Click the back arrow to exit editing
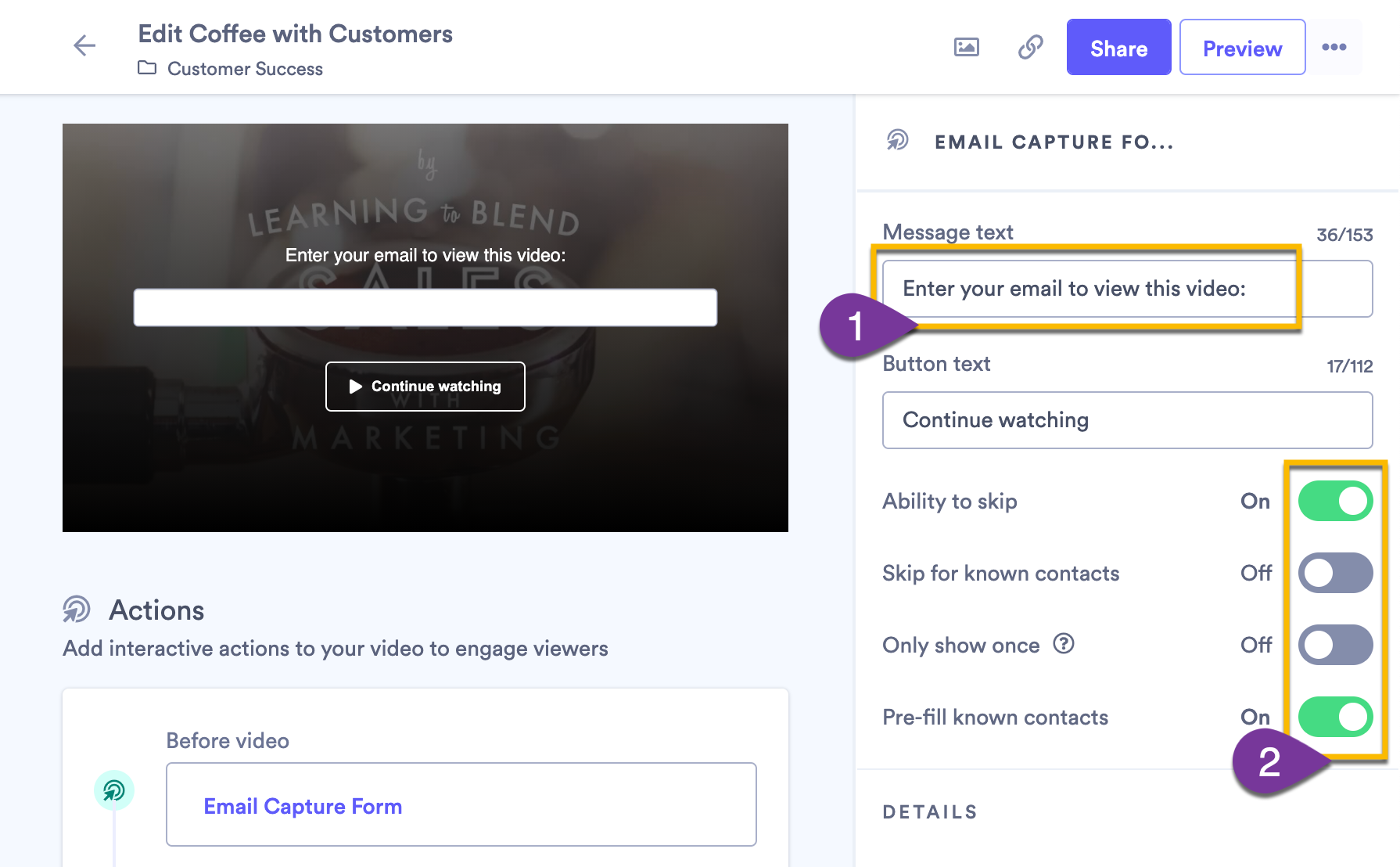 click(84, 45)
